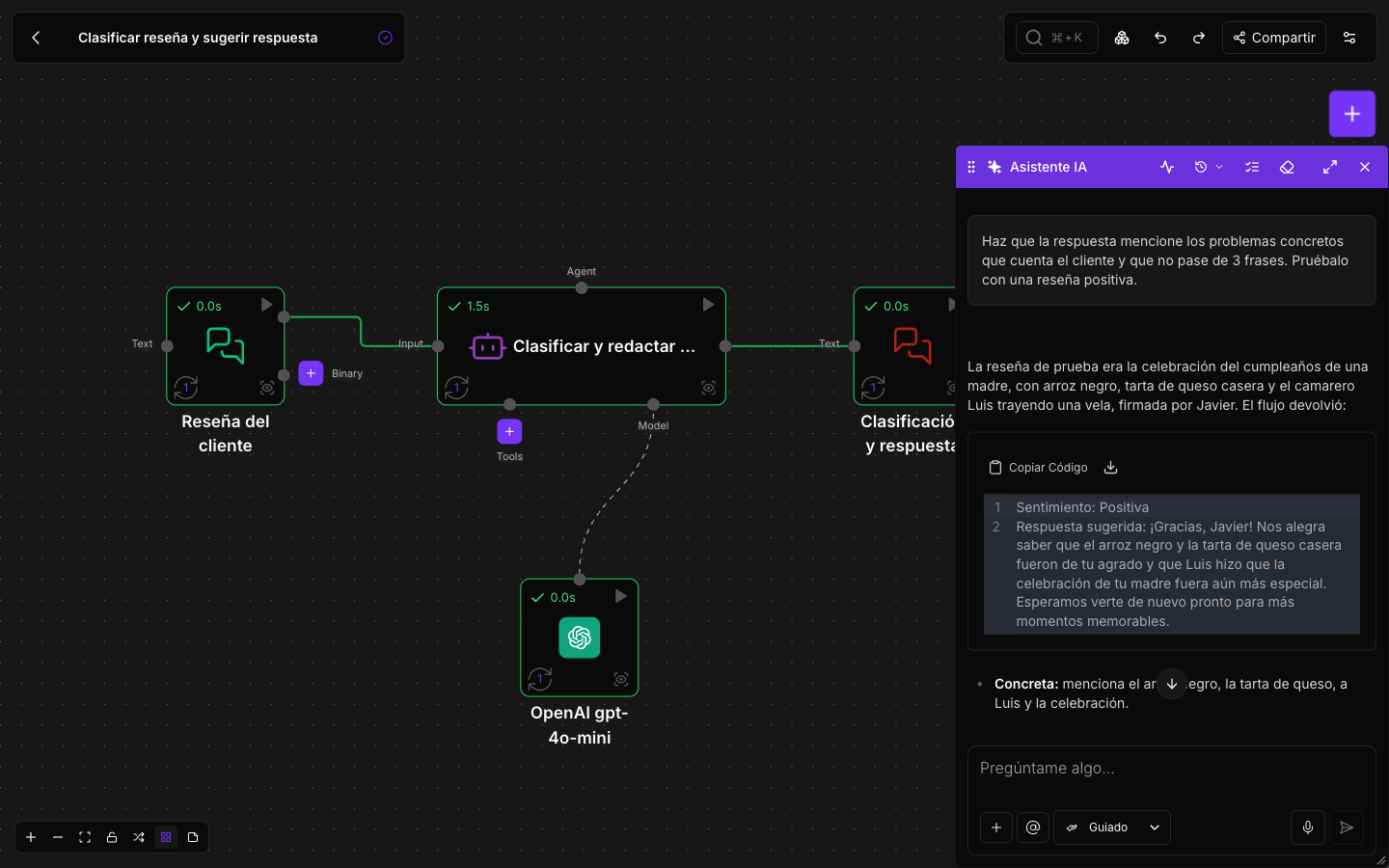This screenshot has width=1389, height=868.
Task: Click the Compartir button
Action: pyautogui.click(x=1274, y=38)
